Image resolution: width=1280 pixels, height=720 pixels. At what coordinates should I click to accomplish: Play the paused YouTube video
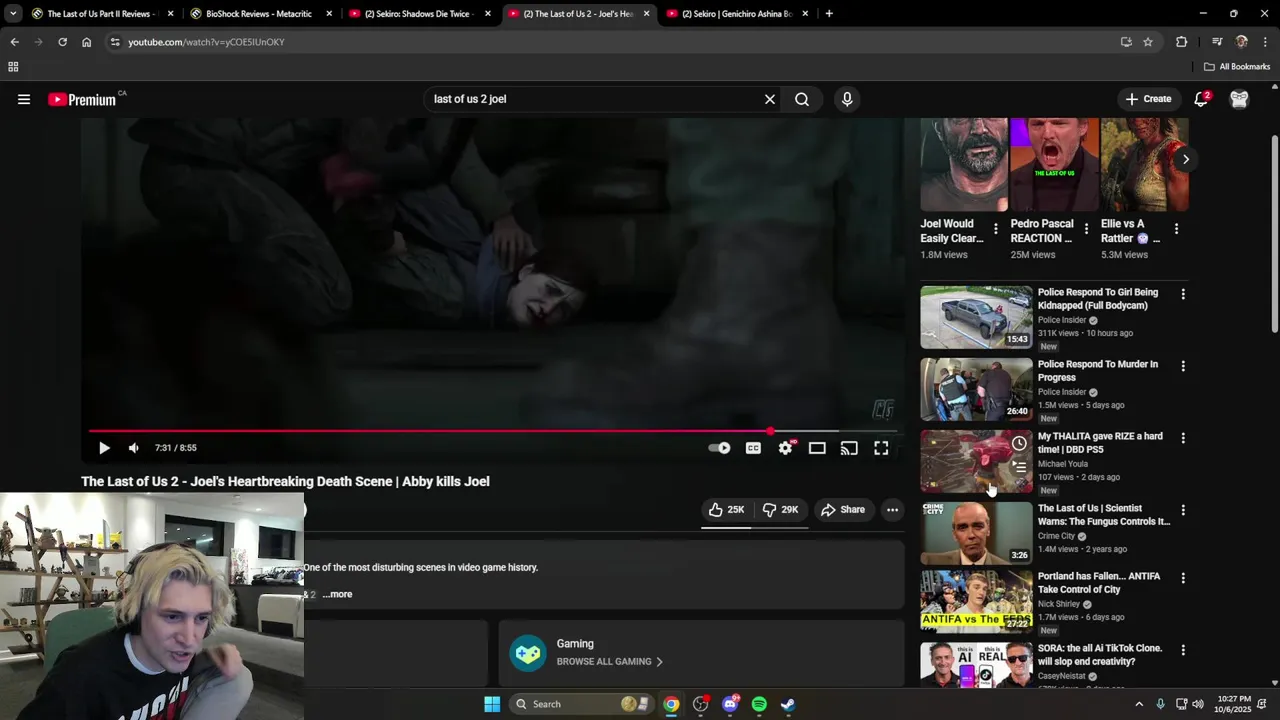pos(104,448)
